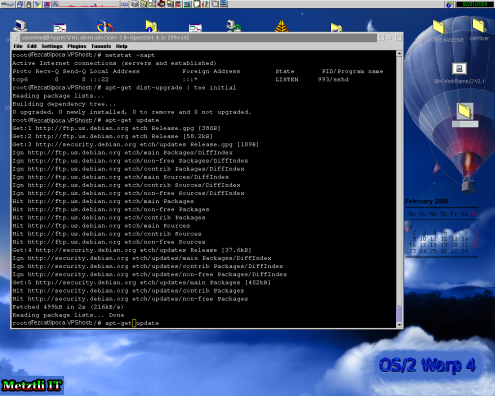This screenshot has height=396, width=495.
Task: Click the flashlight find icon in the toolbar
Action: 38,4
